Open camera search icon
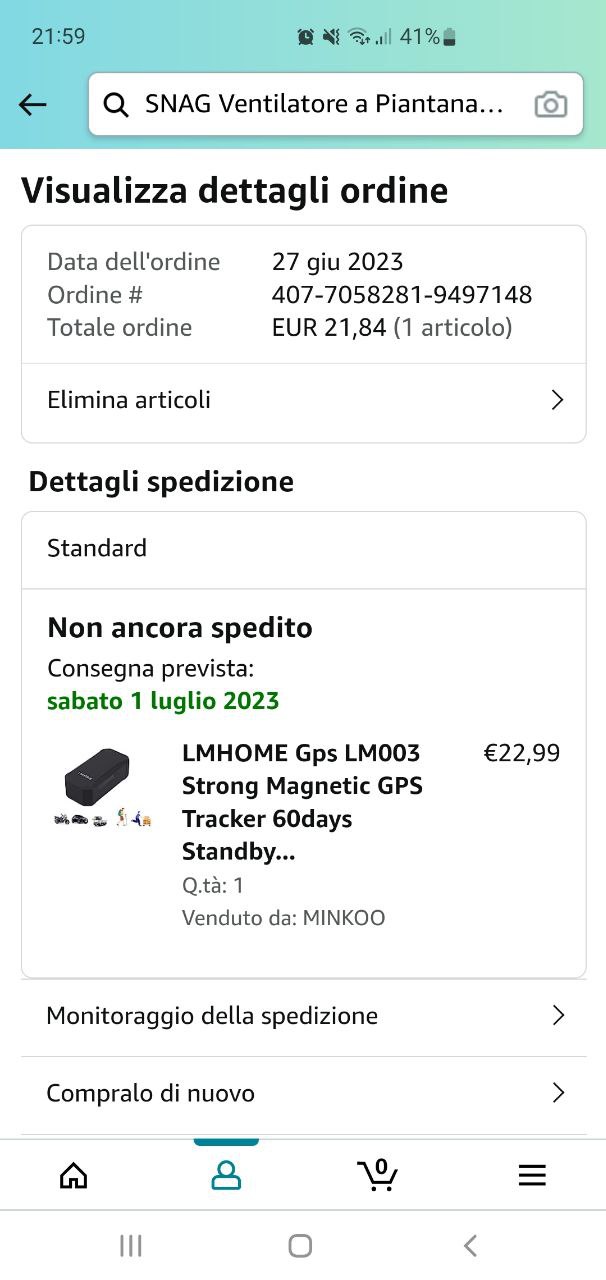Screen dimensions: 606x1280 tap(550, 104)
